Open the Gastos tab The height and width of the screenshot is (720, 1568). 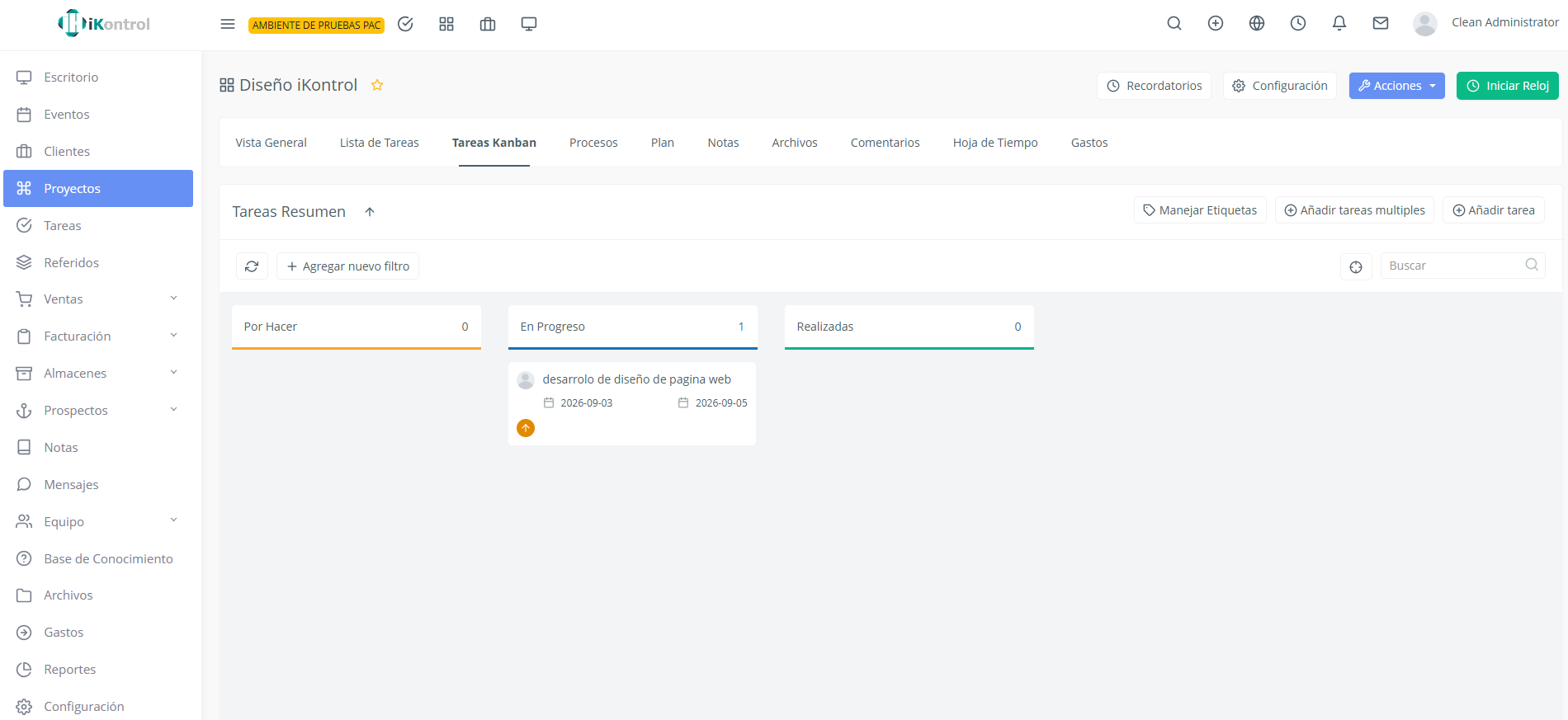tap(1089, 143)
